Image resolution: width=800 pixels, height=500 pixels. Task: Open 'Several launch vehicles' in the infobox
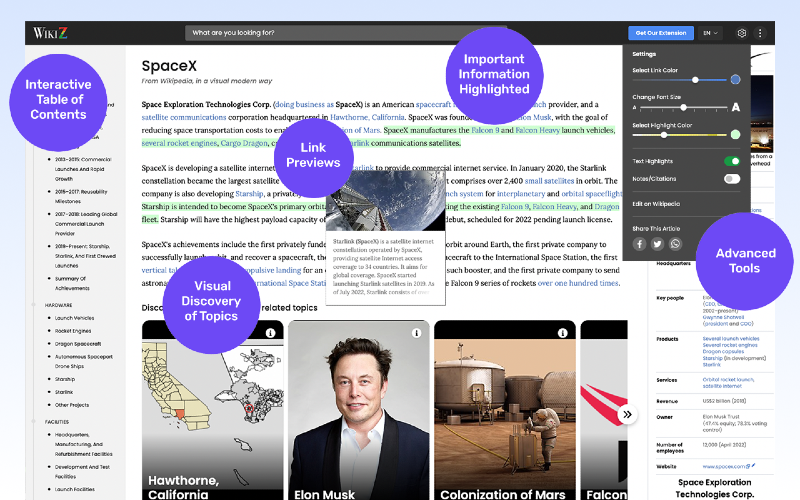coord(731,339)
